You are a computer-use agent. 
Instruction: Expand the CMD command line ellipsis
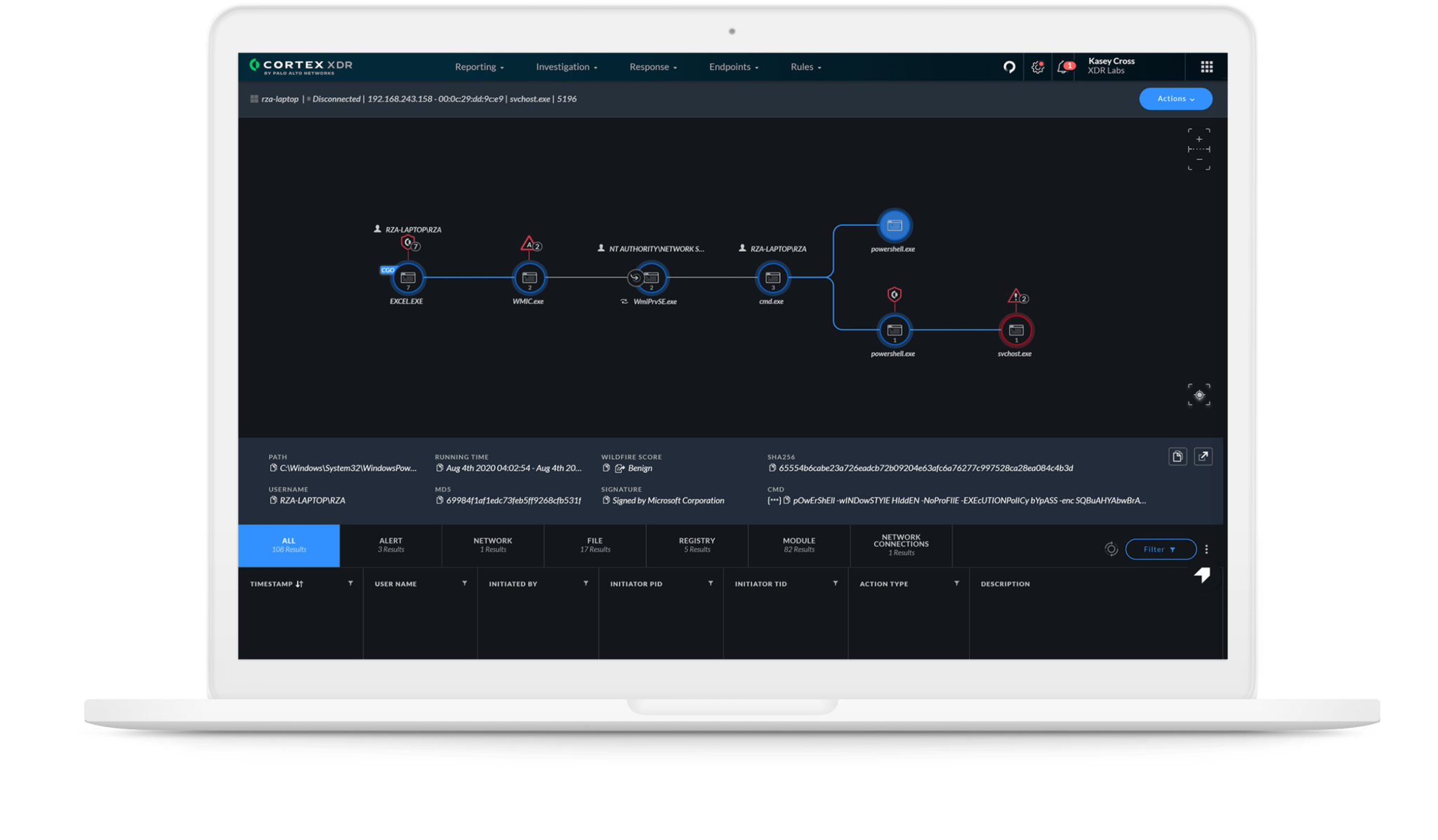pyautogui.click(x=774, y=500)
